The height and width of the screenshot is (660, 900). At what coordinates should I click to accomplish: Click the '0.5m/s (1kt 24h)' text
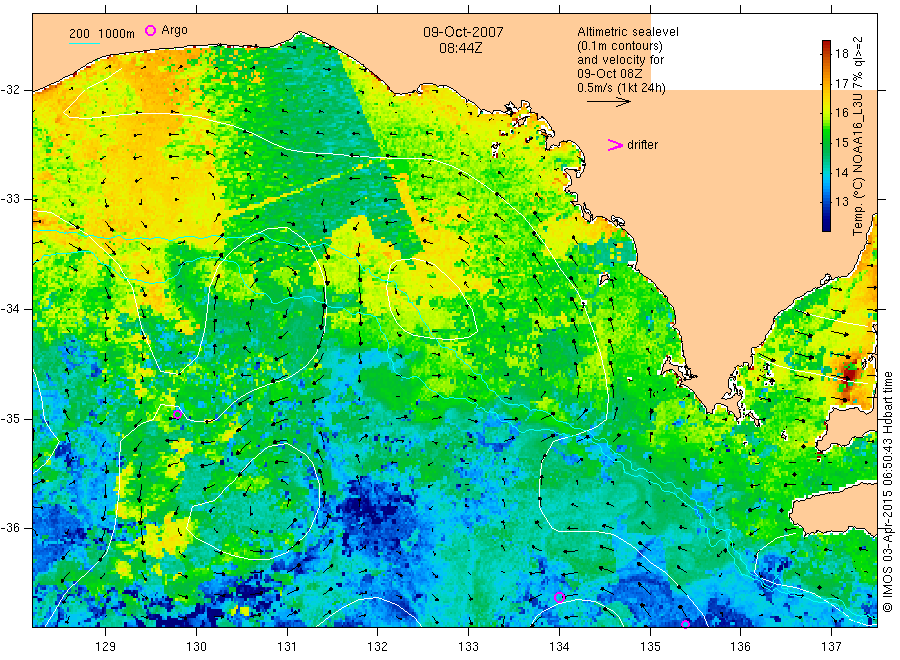pos(621,88)
